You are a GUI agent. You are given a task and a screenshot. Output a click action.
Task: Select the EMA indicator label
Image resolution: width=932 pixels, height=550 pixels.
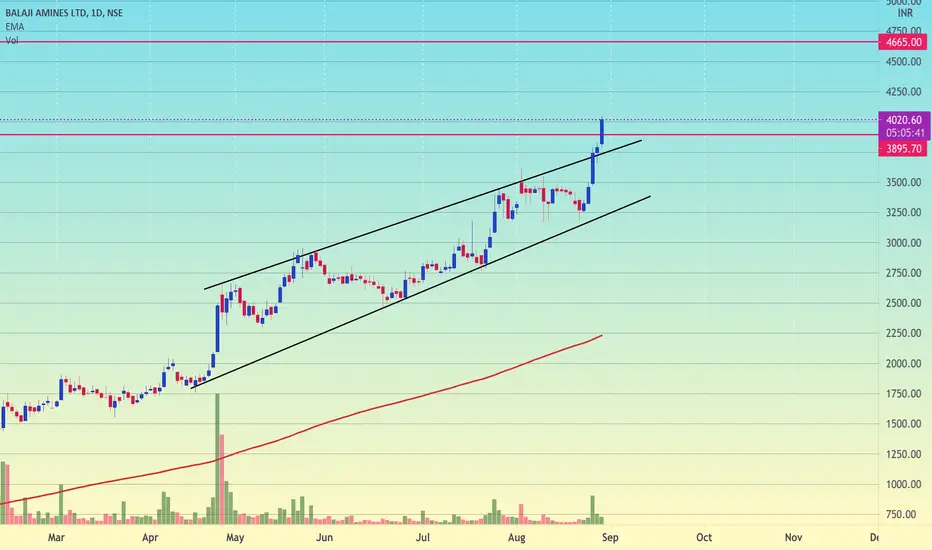pyautogui.click(x=15, y=27)
